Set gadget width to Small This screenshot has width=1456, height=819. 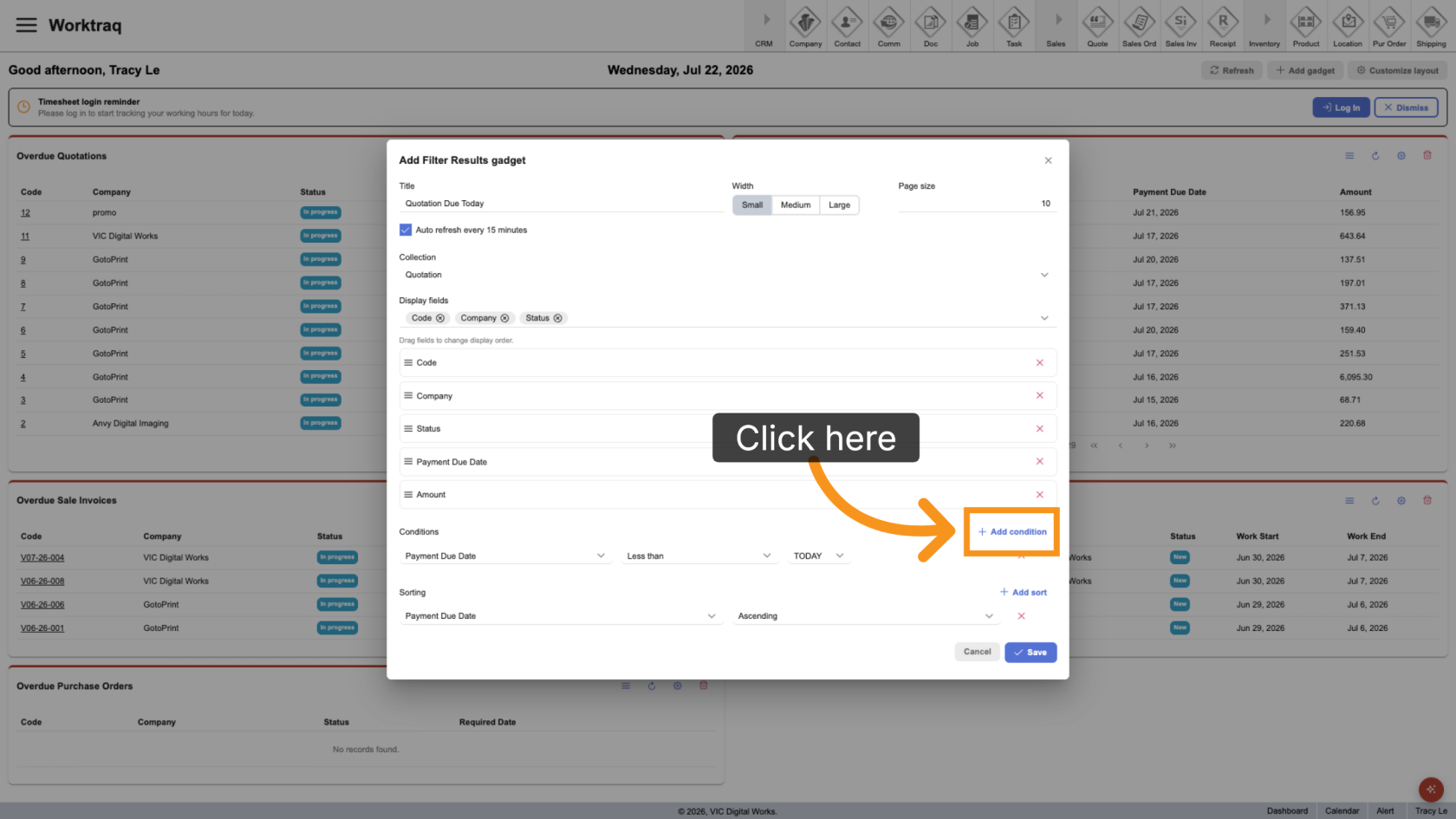click(x=752, y=205)
